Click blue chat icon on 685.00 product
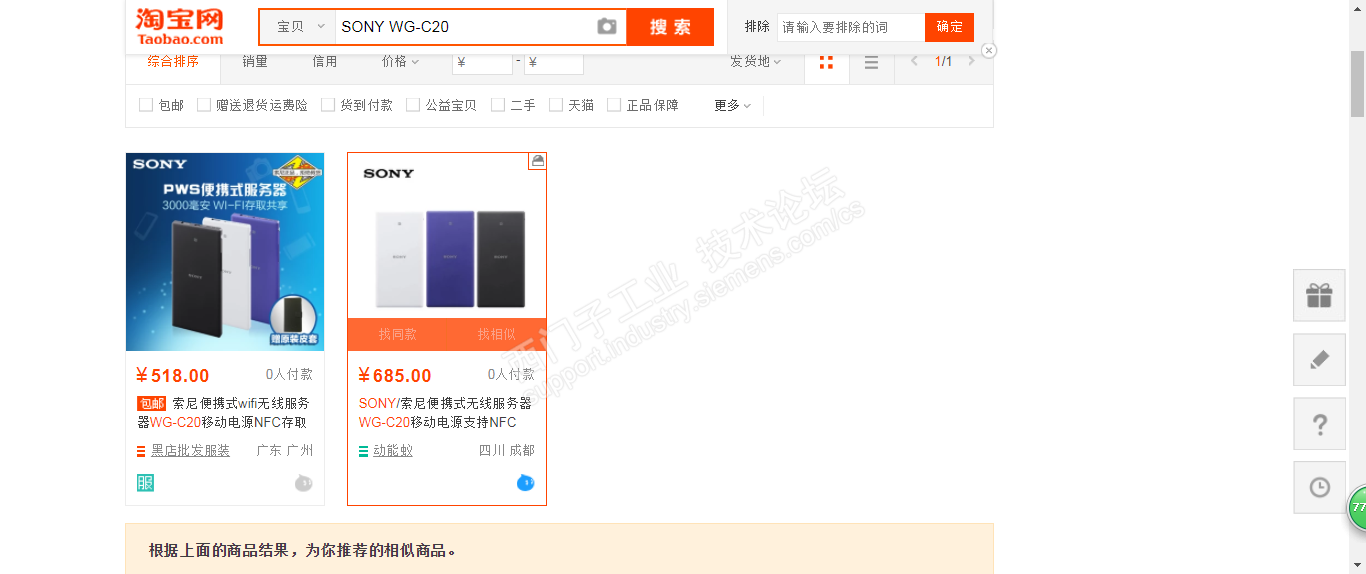Viewport: 1366px width, 574px height. [x=525, y=483]
